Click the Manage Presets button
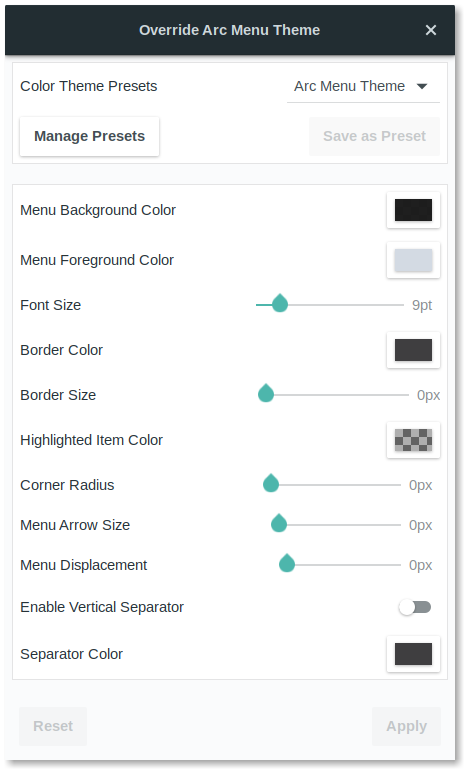 89,136
